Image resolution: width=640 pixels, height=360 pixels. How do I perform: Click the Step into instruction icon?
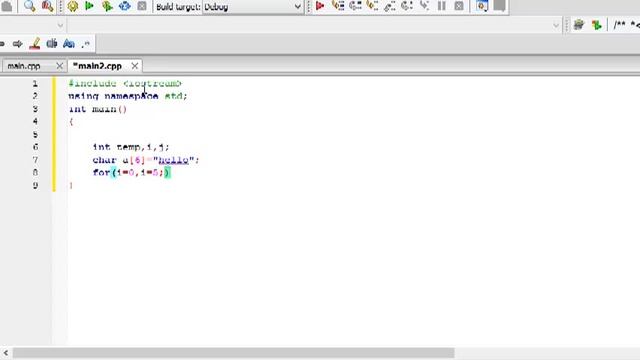point(424,6)
